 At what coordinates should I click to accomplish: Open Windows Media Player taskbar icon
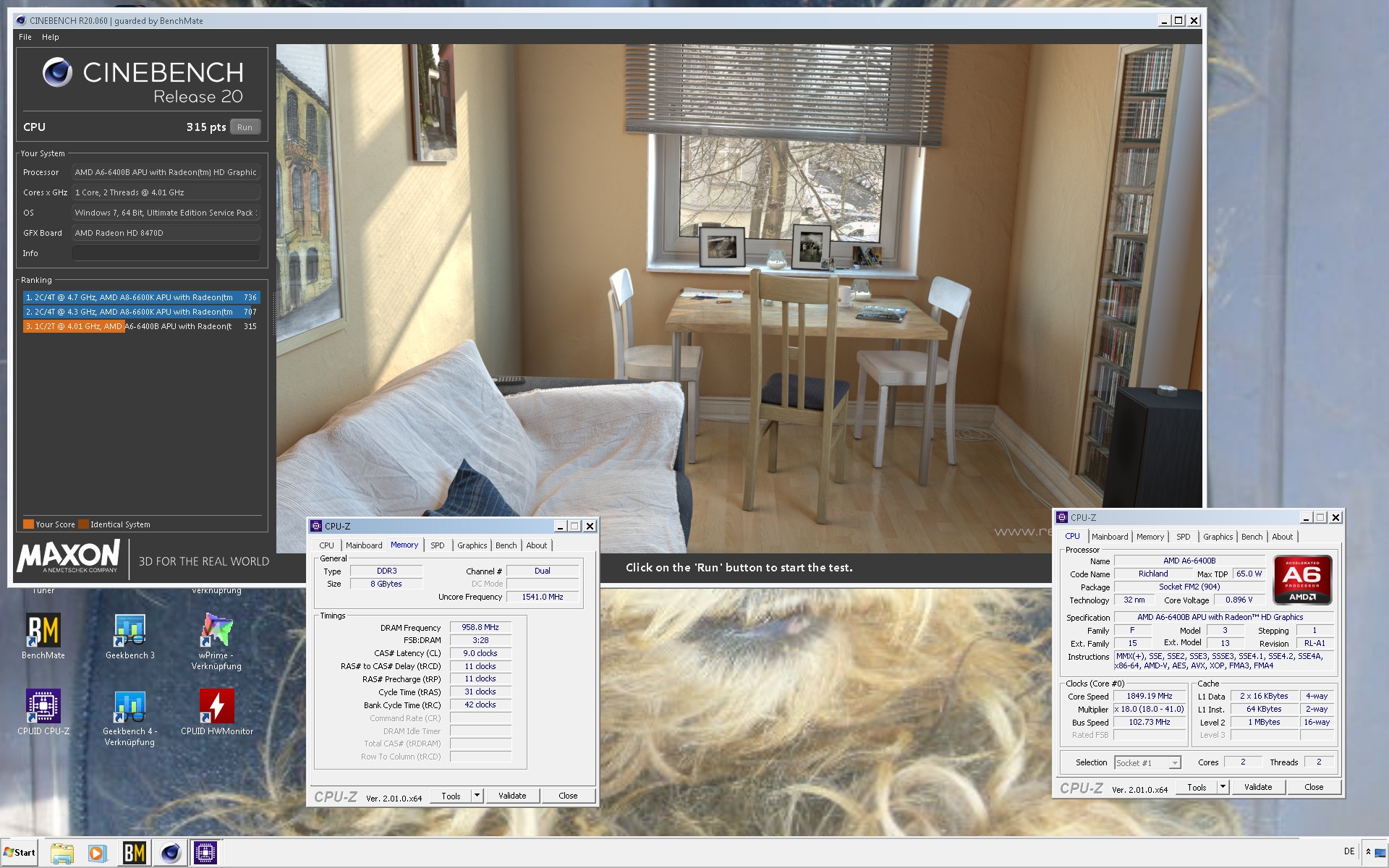click(97, 853)
